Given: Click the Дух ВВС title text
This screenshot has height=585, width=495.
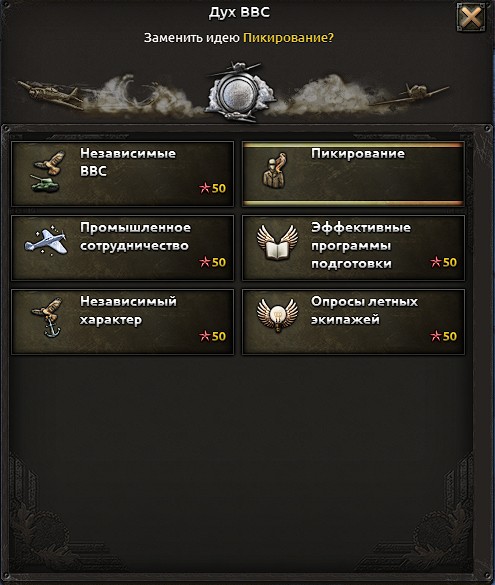Looking at the screenshot, I should 239,12.
